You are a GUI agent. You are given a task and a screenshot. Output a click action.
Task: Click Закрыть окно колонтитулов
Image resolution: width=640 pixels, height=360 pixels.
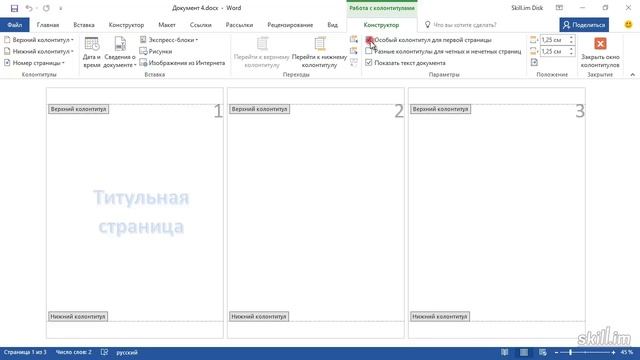pyautogui.click(x=600, y=52)
